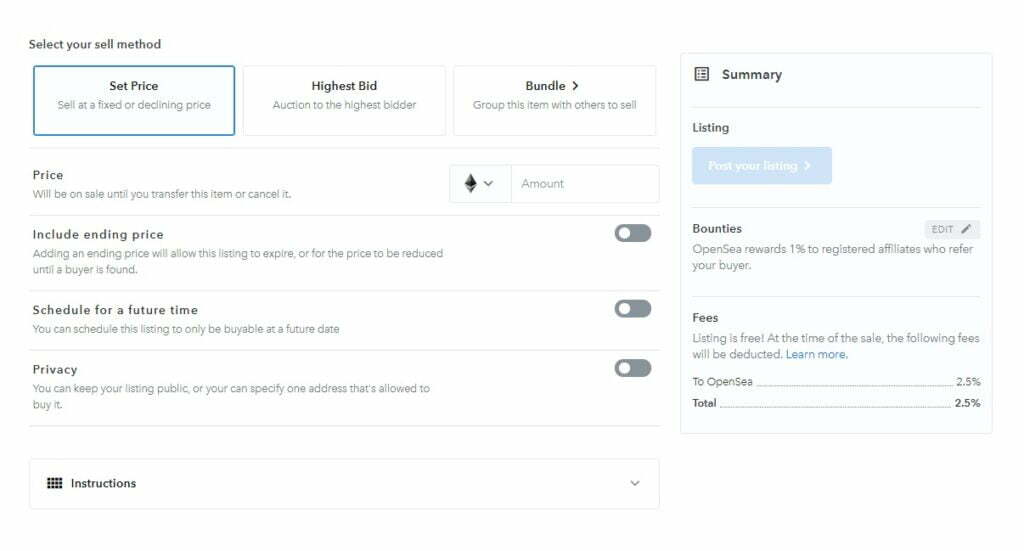Click the arrow icon beside Bundle
The height and width of the screenshot is (551, 1024).
point(575,86)
